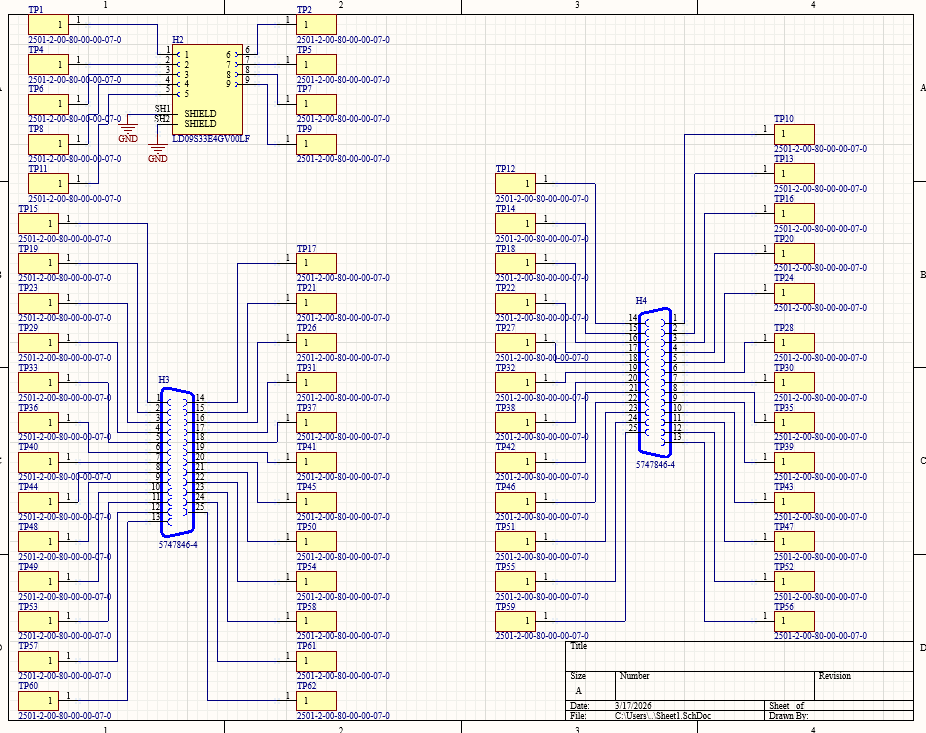Select test point TP12 component
Screen dimensions: 926x733
[516, 184]
